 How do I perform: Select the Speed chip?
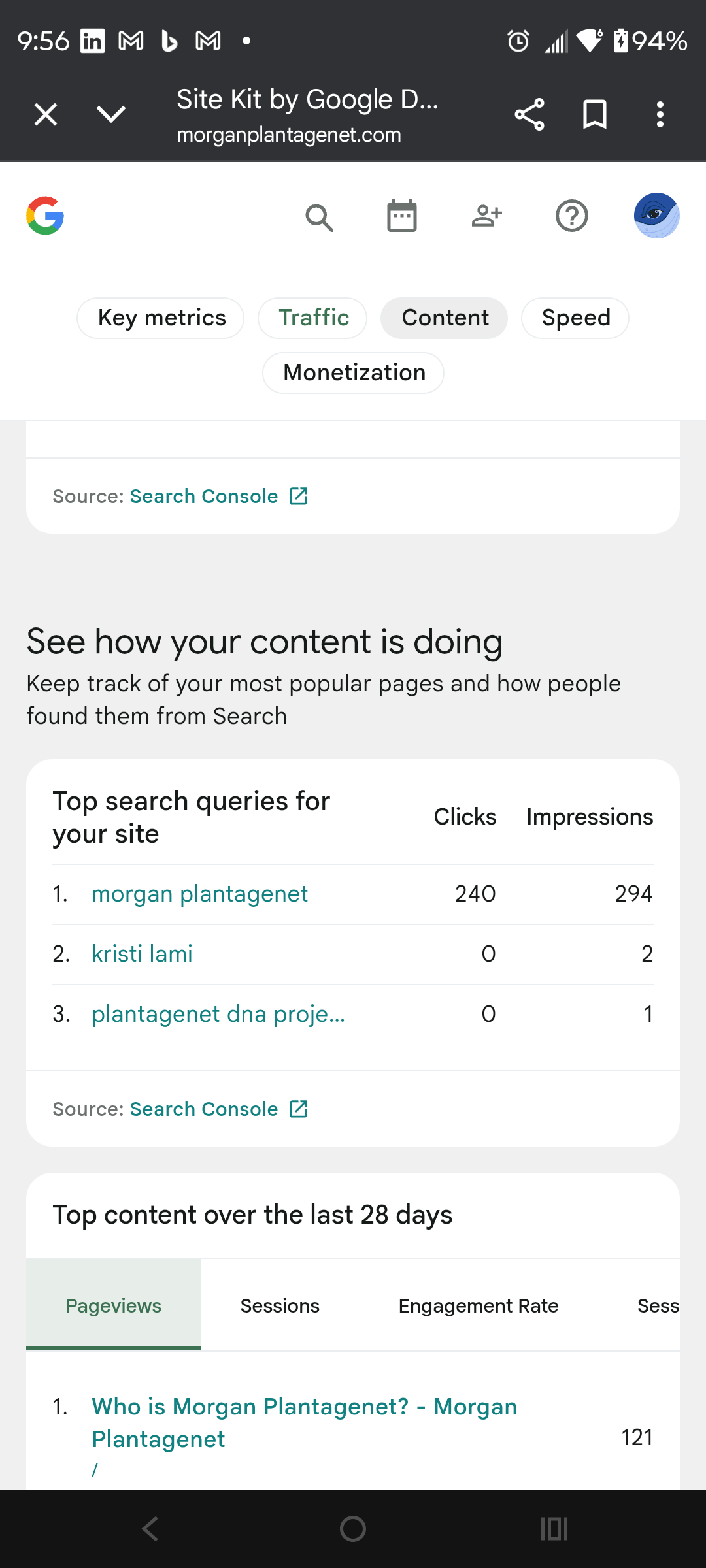click(x=575, y=318)
